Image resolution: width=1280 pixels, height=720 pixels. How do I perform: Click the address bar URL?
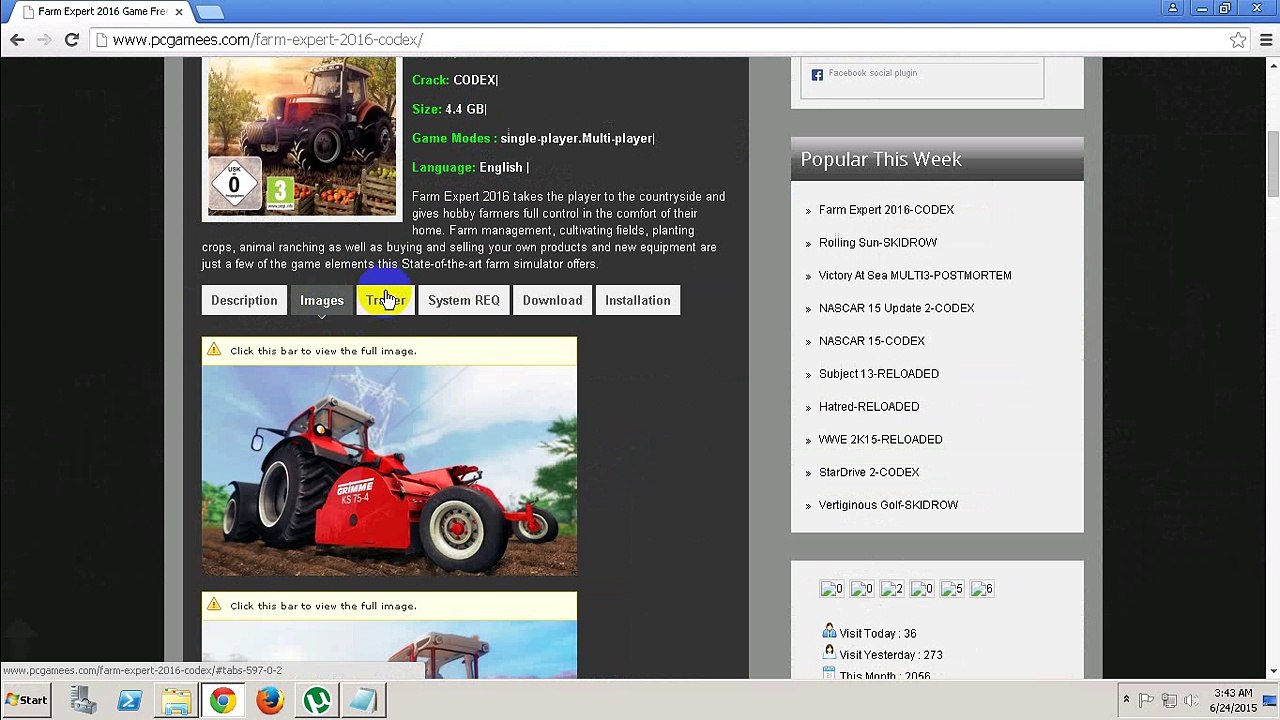(x=267, y=40)
